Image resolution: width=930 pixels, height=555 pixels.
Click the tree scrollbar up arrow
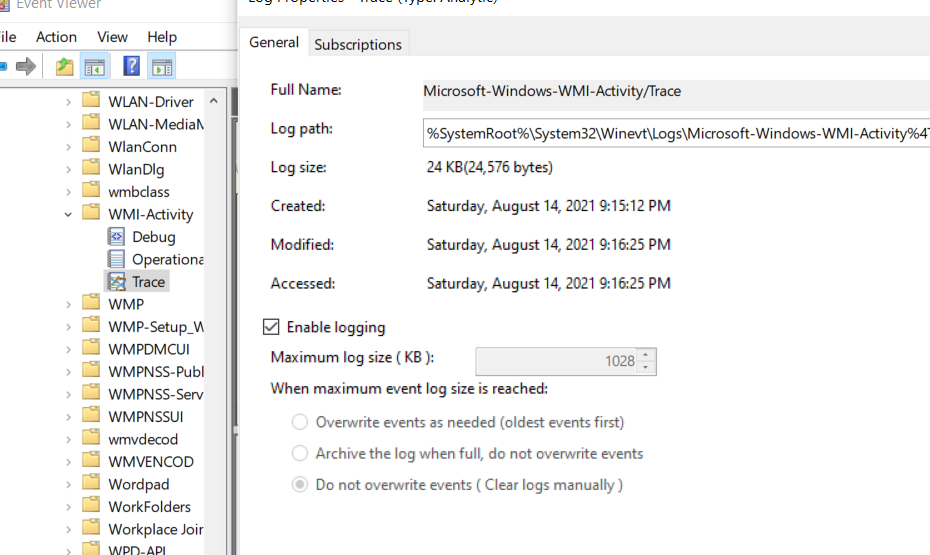pyautogui.click(x=214, y=101)
